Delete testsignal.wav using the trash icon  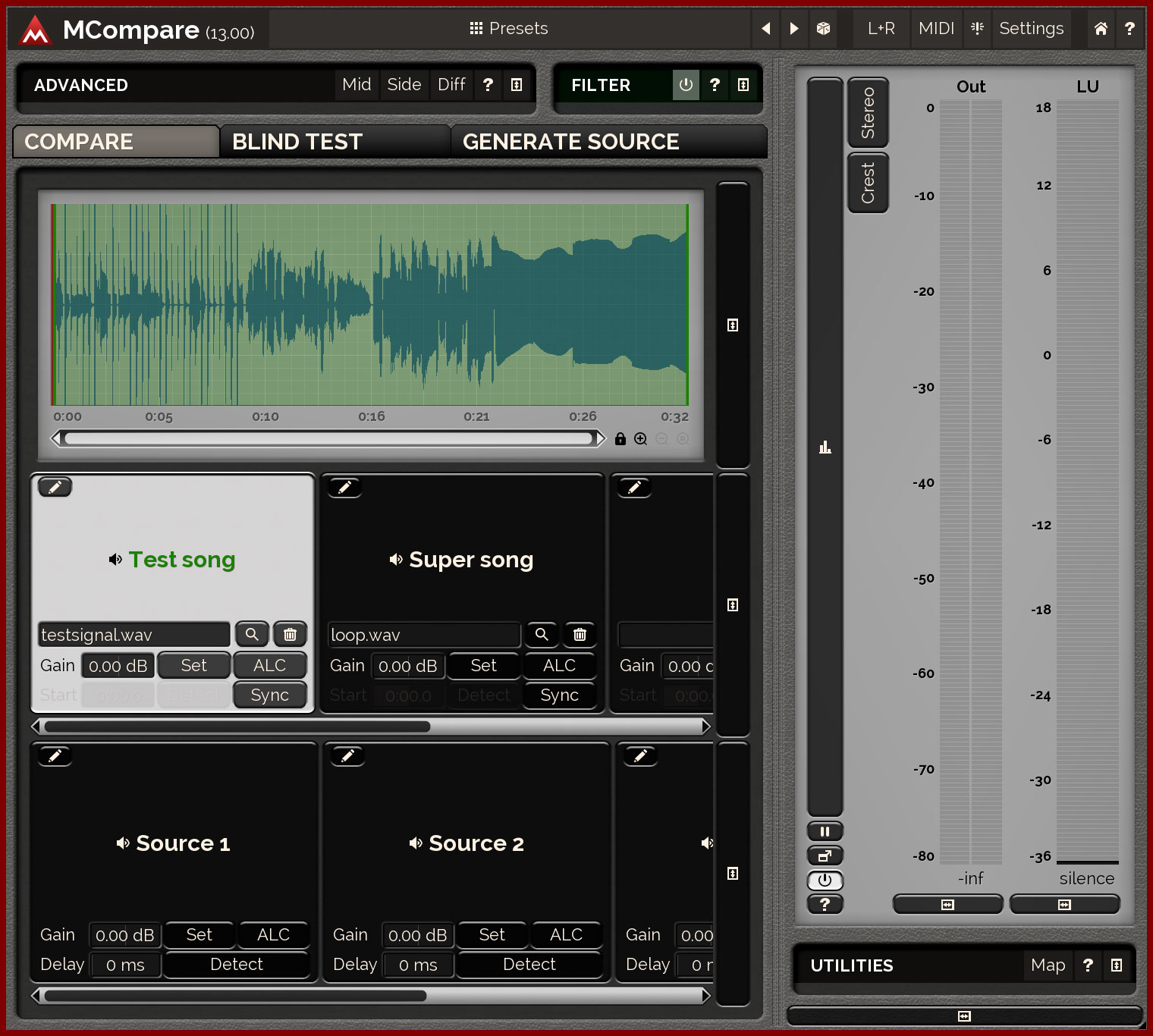[290, 635]
